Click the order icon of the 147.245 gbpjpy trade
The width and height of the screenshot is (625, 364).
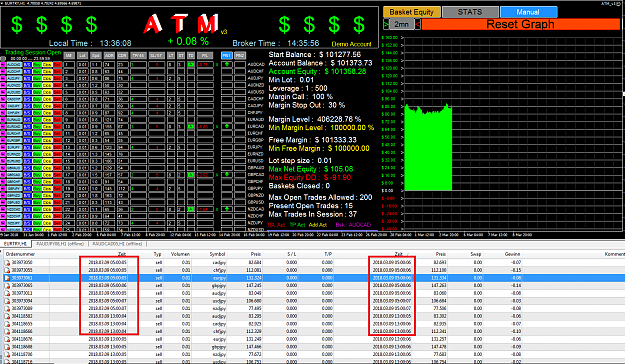(x=7, y=285)
